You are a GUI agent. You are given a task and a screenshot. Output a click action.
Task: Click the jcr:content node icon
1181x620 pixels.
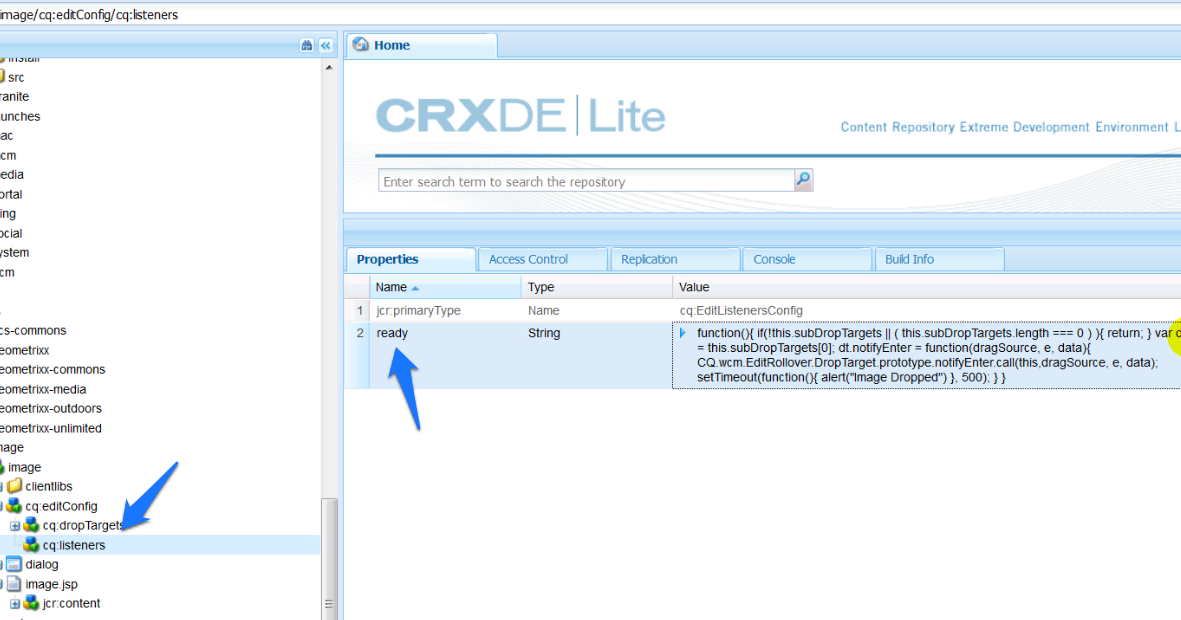pos(31,603)
